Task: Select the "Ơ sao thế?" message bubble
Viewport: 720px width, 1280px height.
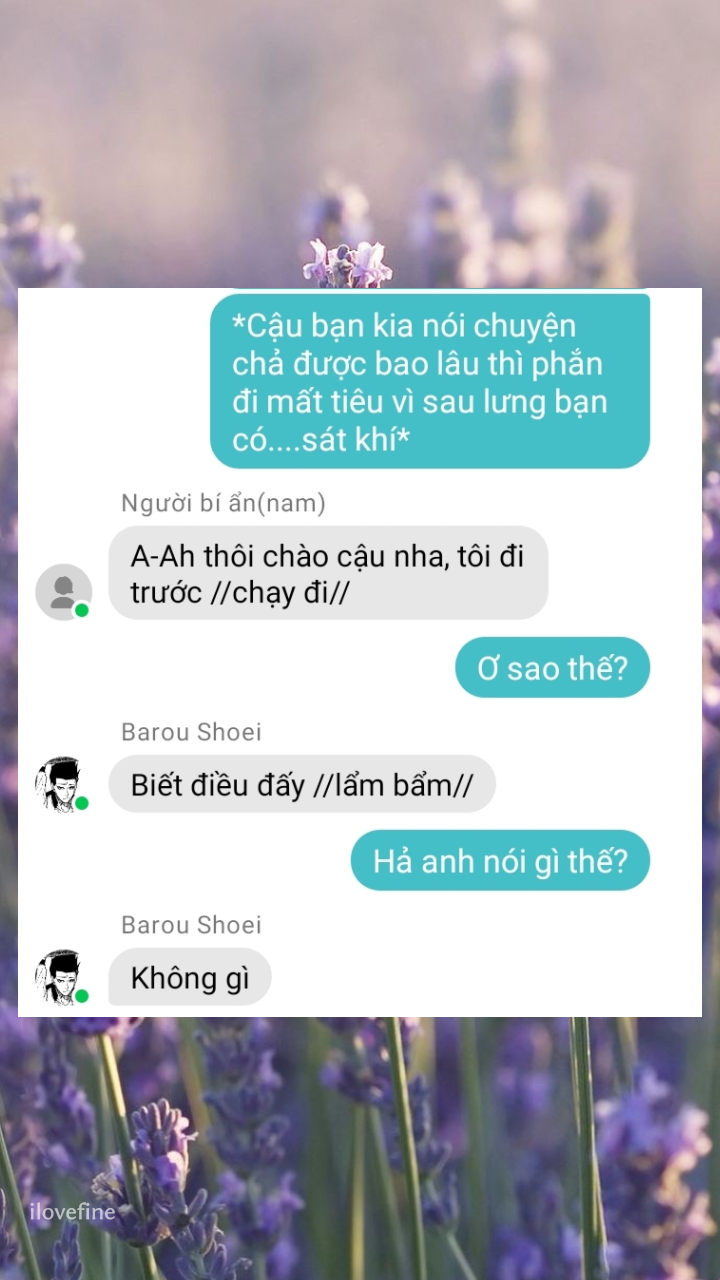Action: pos(552,668)
